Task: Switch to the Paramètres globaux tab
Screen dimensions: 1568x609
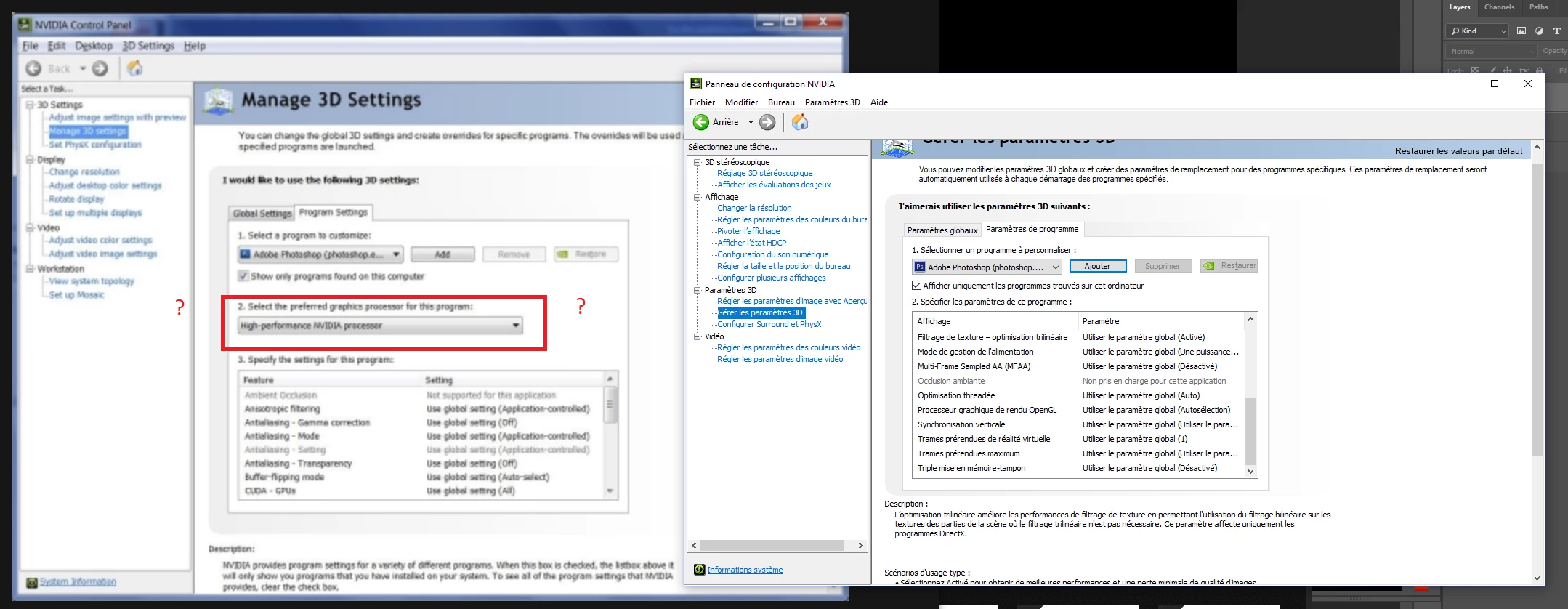Action: (942, 230)
